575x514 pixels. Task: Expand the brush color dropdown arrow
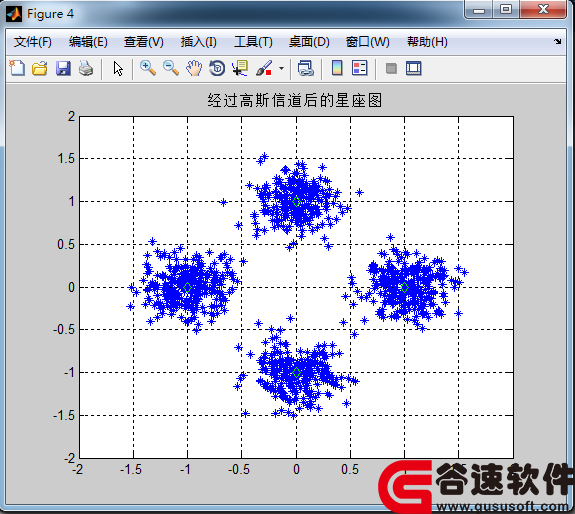point(281,69)
